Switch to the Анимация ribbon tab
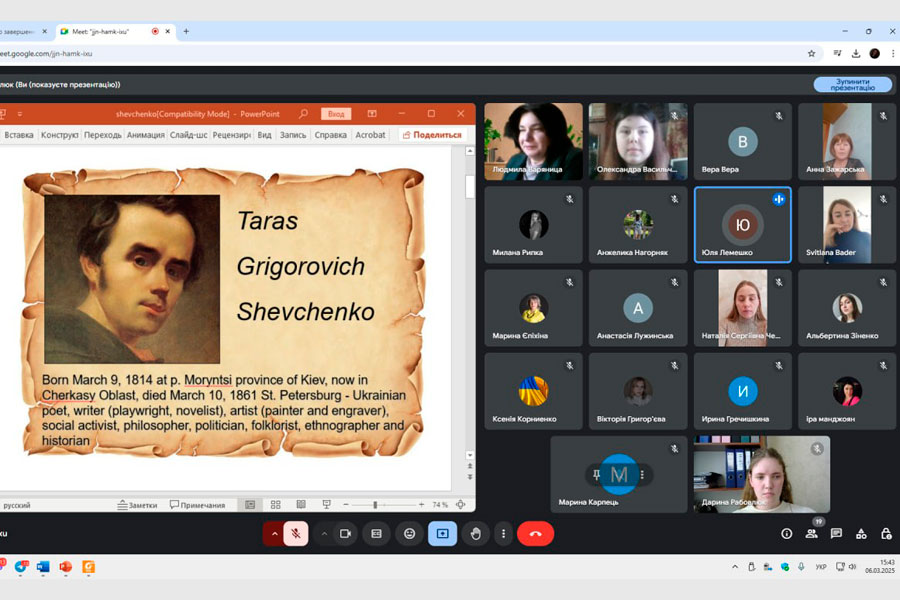900x600 pixels. tap(145, 135)
